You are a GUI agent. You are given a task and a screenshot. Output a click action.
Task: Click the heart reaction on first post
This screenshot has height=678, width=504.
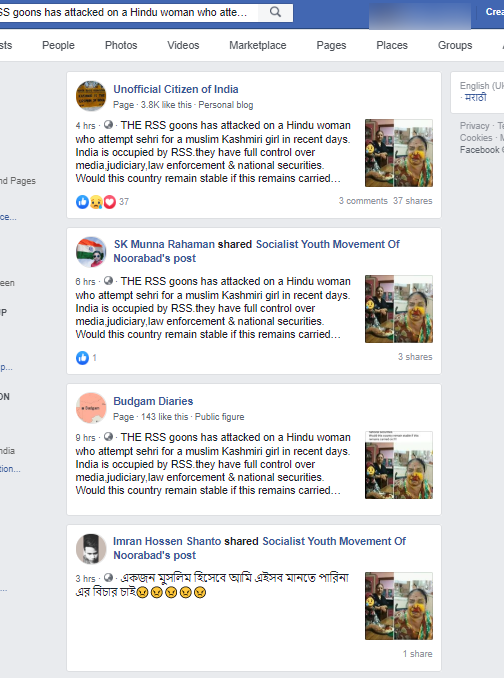(x=110, y=201)
